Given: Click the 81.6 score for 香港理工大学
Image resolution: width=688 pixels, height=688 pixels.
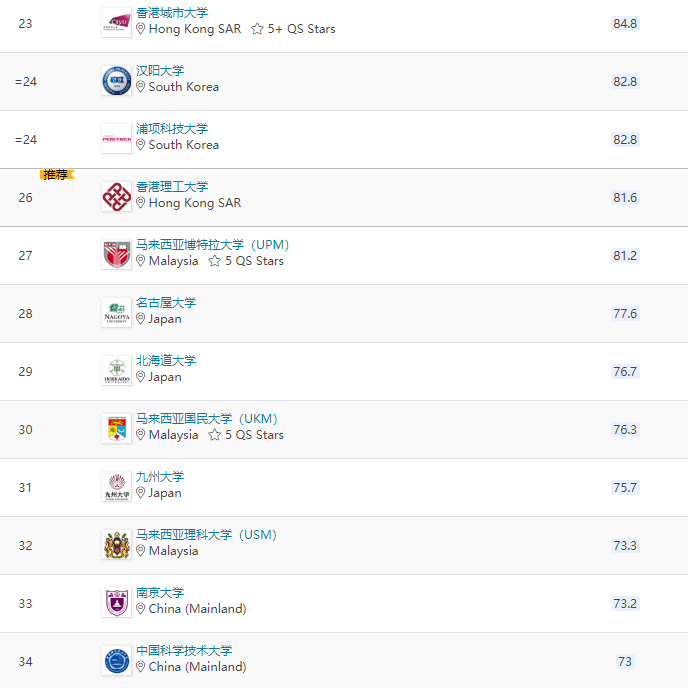Looking at the screenshot, I should (x=625, y=198).
